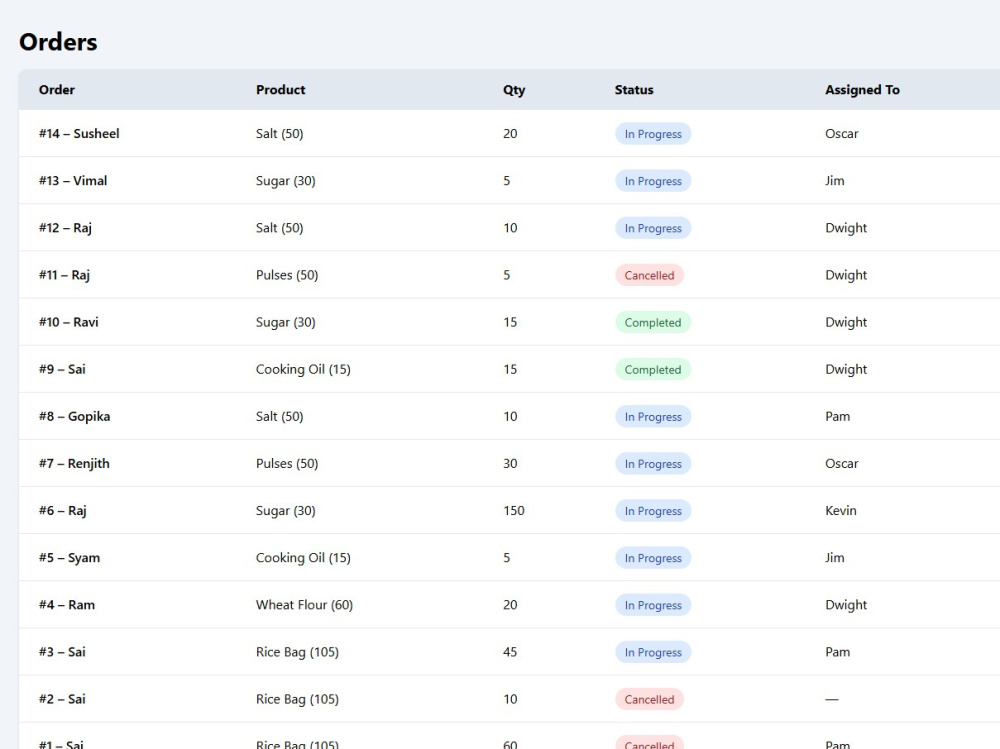
Task: Click the Assigned To column header
Action: (x=862, y=90)
